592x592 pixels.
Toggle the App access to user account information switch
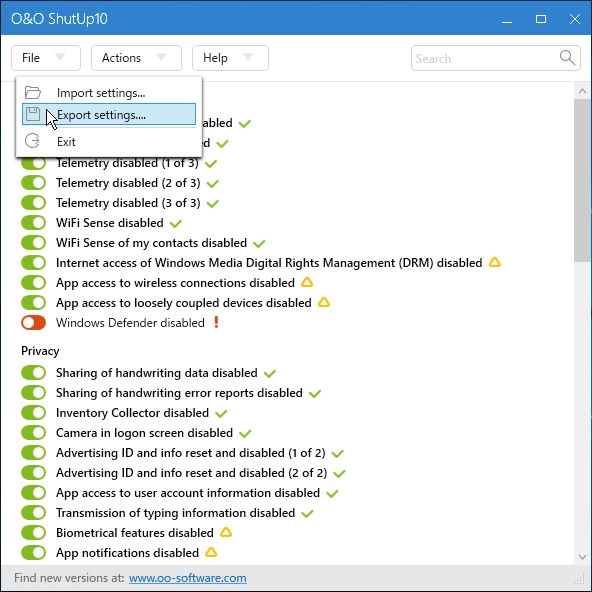click(33, 493)
